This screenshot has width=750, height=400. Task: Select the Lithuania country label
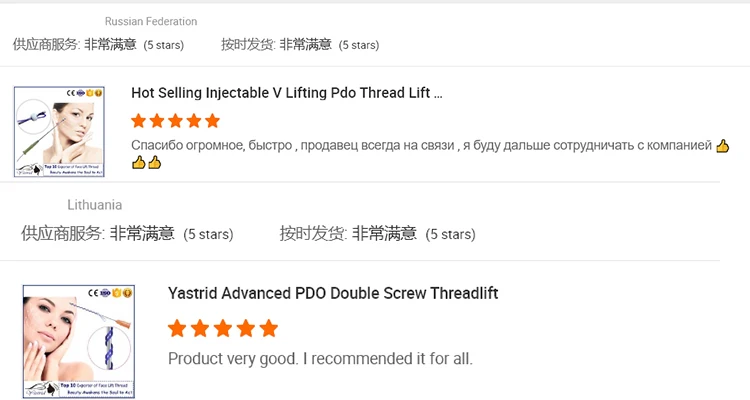pyautogui.click(x=95, y=205)
